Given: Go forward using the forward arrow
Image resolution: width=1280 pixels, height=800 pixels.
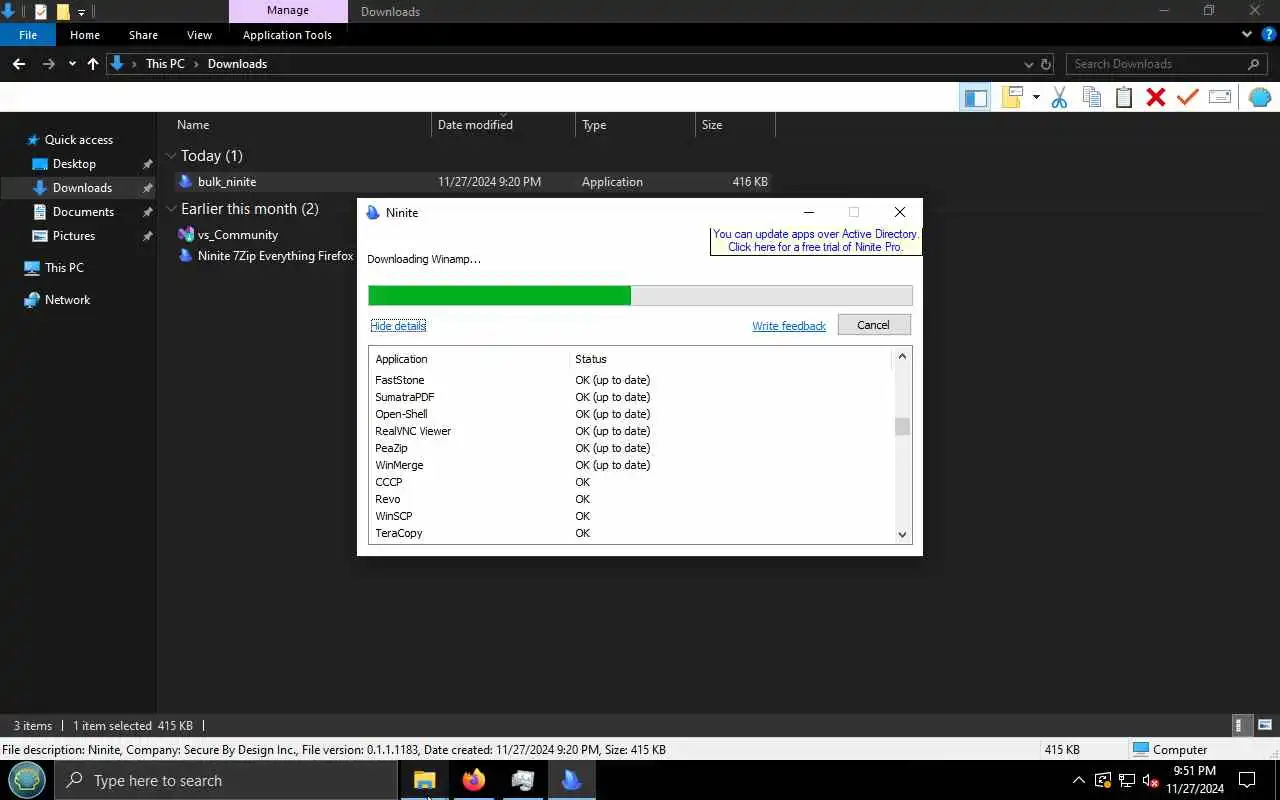Looking at the screenshot, I should coord(48,64).
